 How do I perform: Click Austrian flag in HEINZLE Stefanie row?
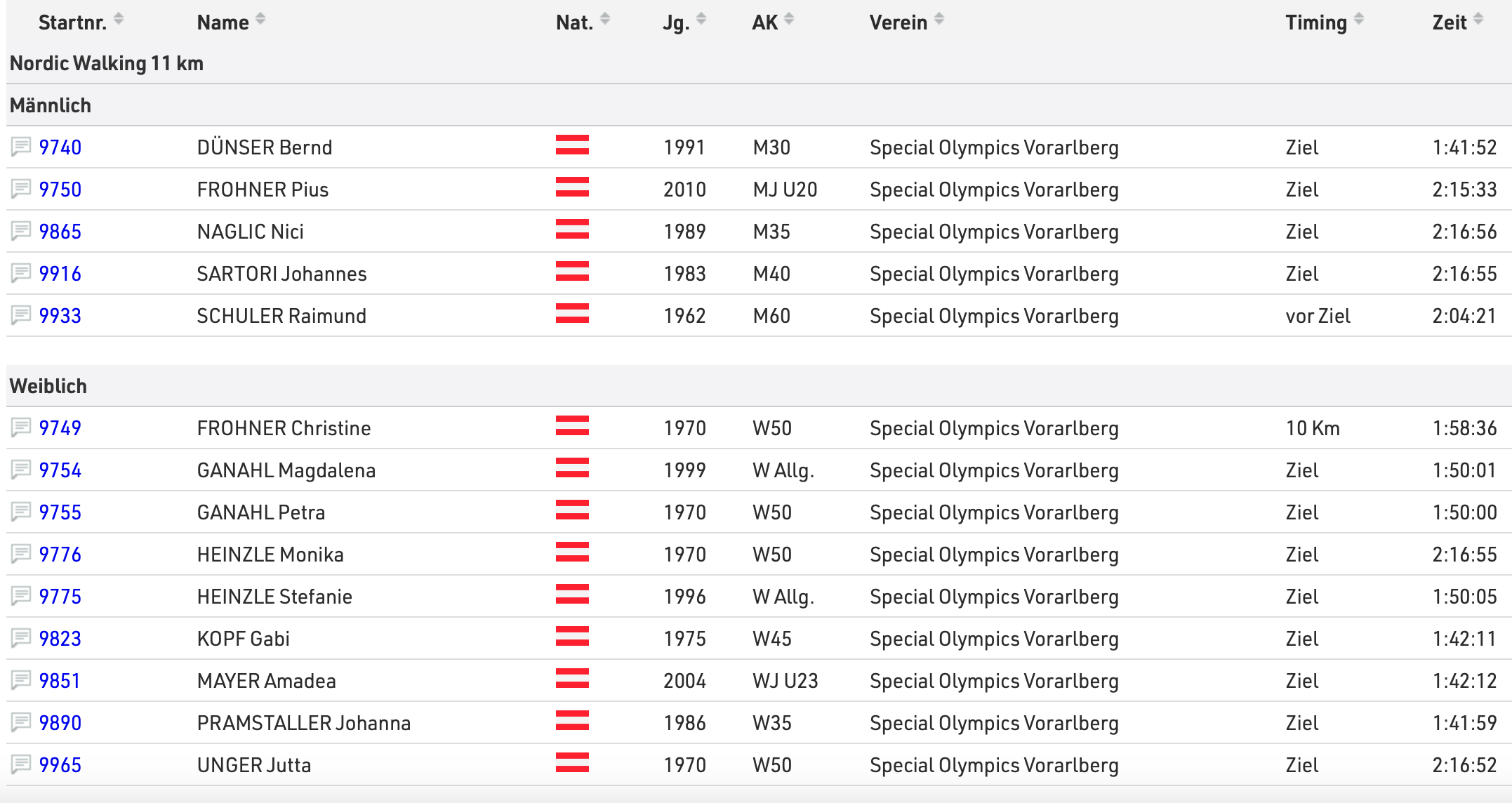(572, 594)
